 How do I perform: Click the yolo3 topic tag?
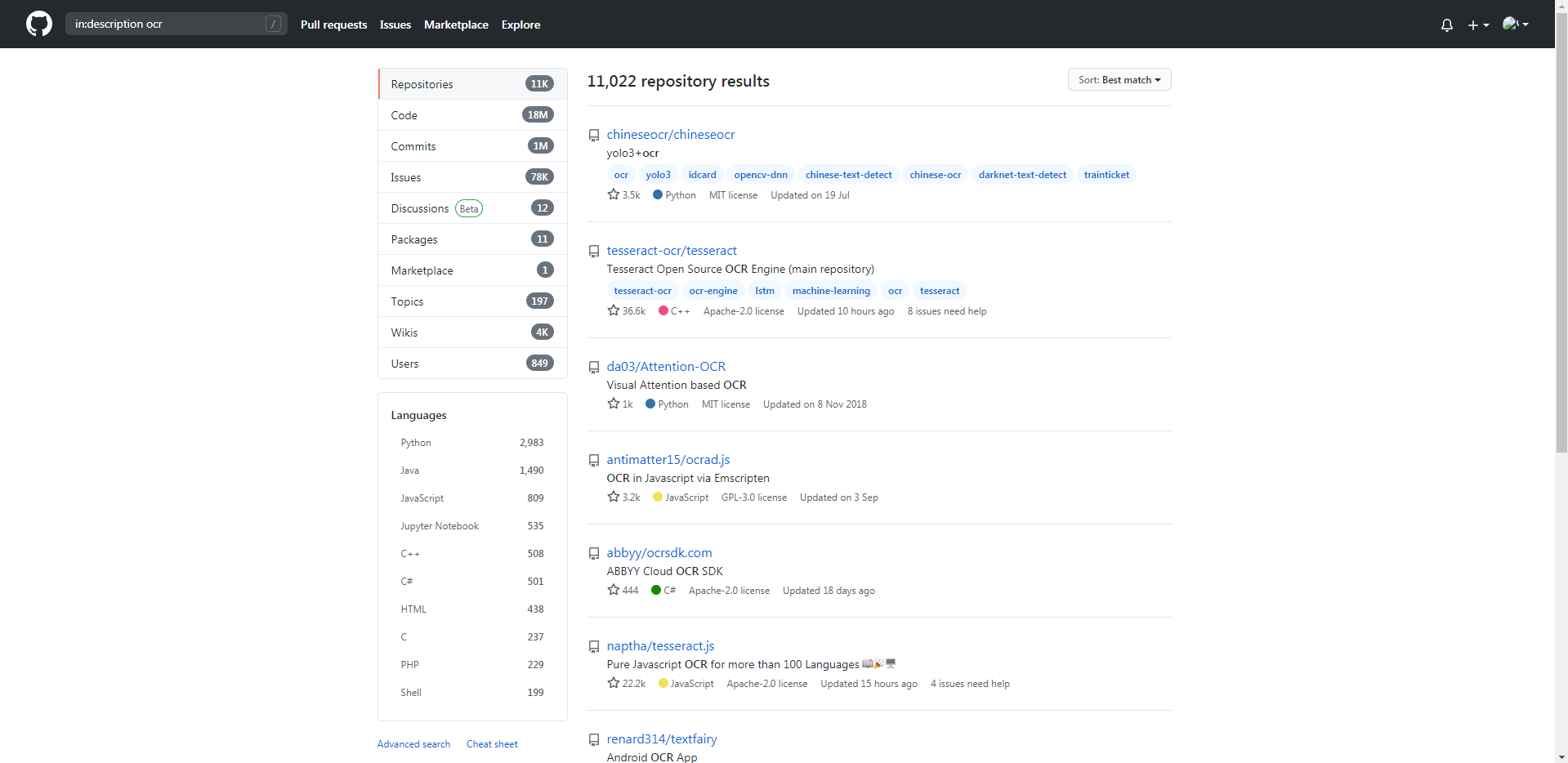pyautogui.click(x=658, y=175)
